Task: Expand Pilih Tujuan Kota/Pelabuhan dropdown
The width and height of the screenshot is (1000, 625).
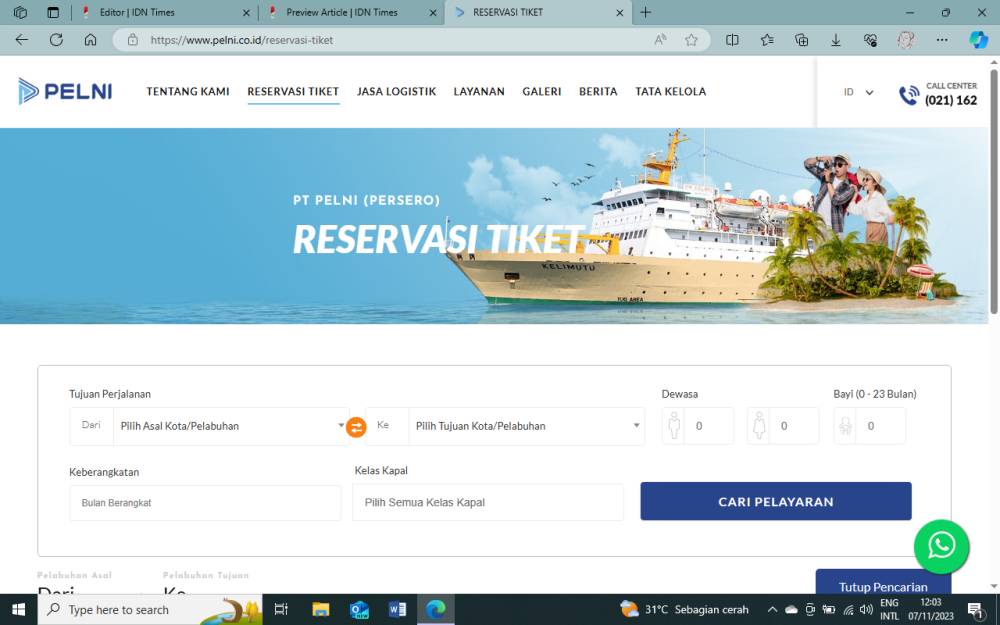Action: 526,426
